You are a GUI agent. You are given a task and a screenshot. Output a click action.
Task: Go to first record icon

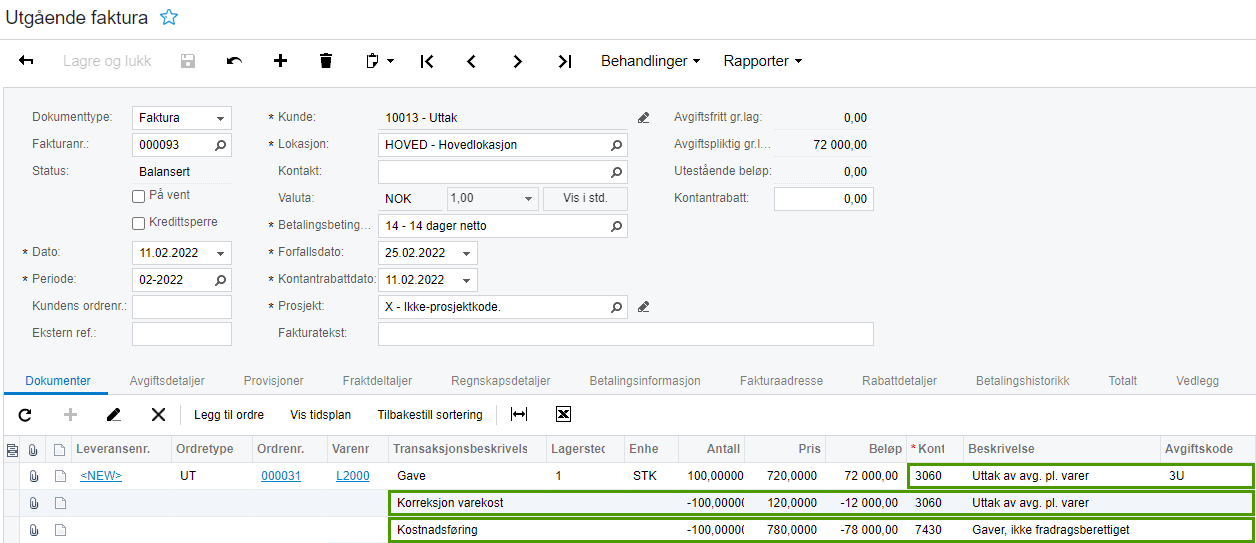tap(427, 61)
